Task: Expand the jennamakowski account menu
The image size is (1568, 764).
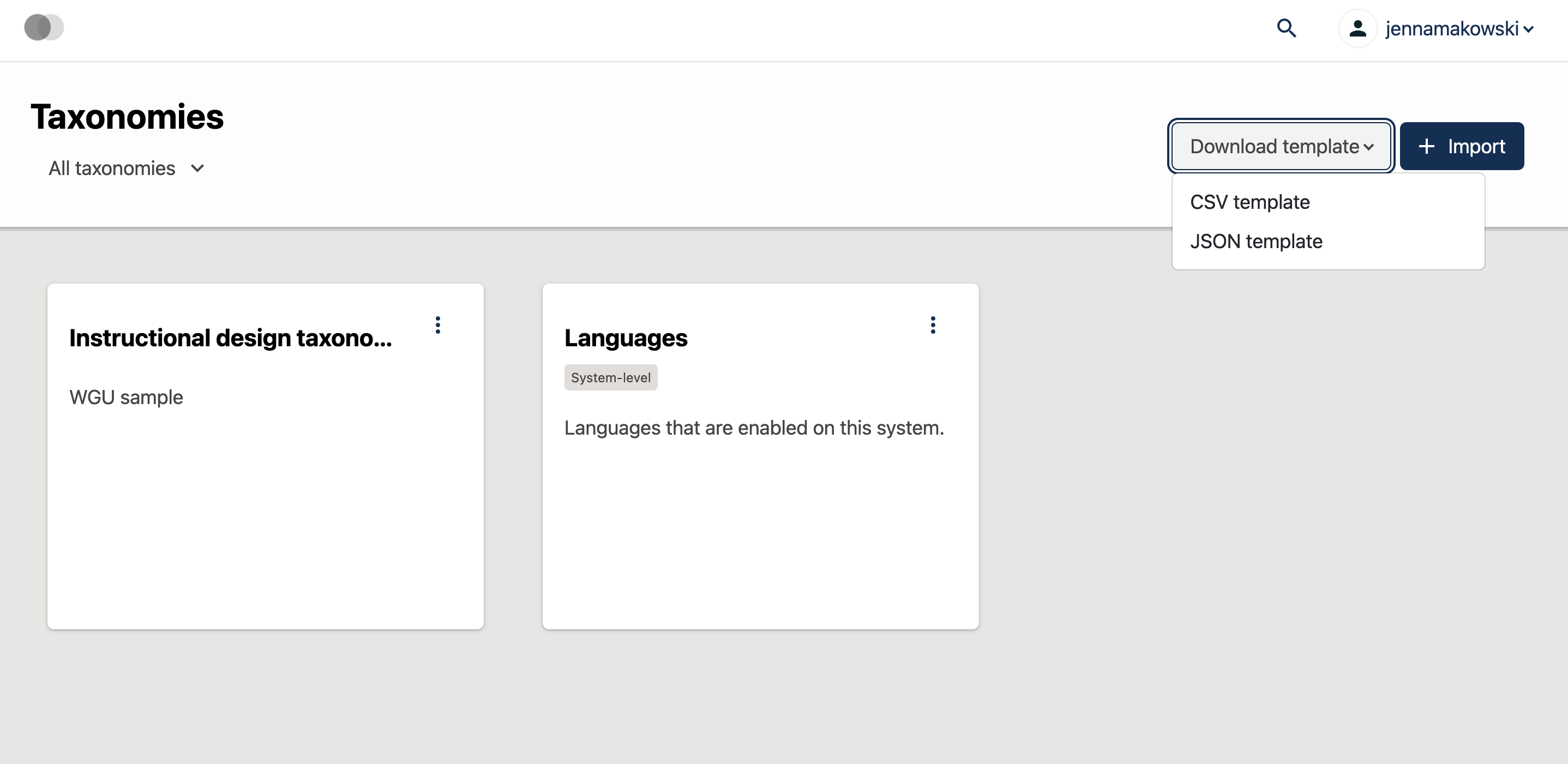Action: (x=1458, y=28)
